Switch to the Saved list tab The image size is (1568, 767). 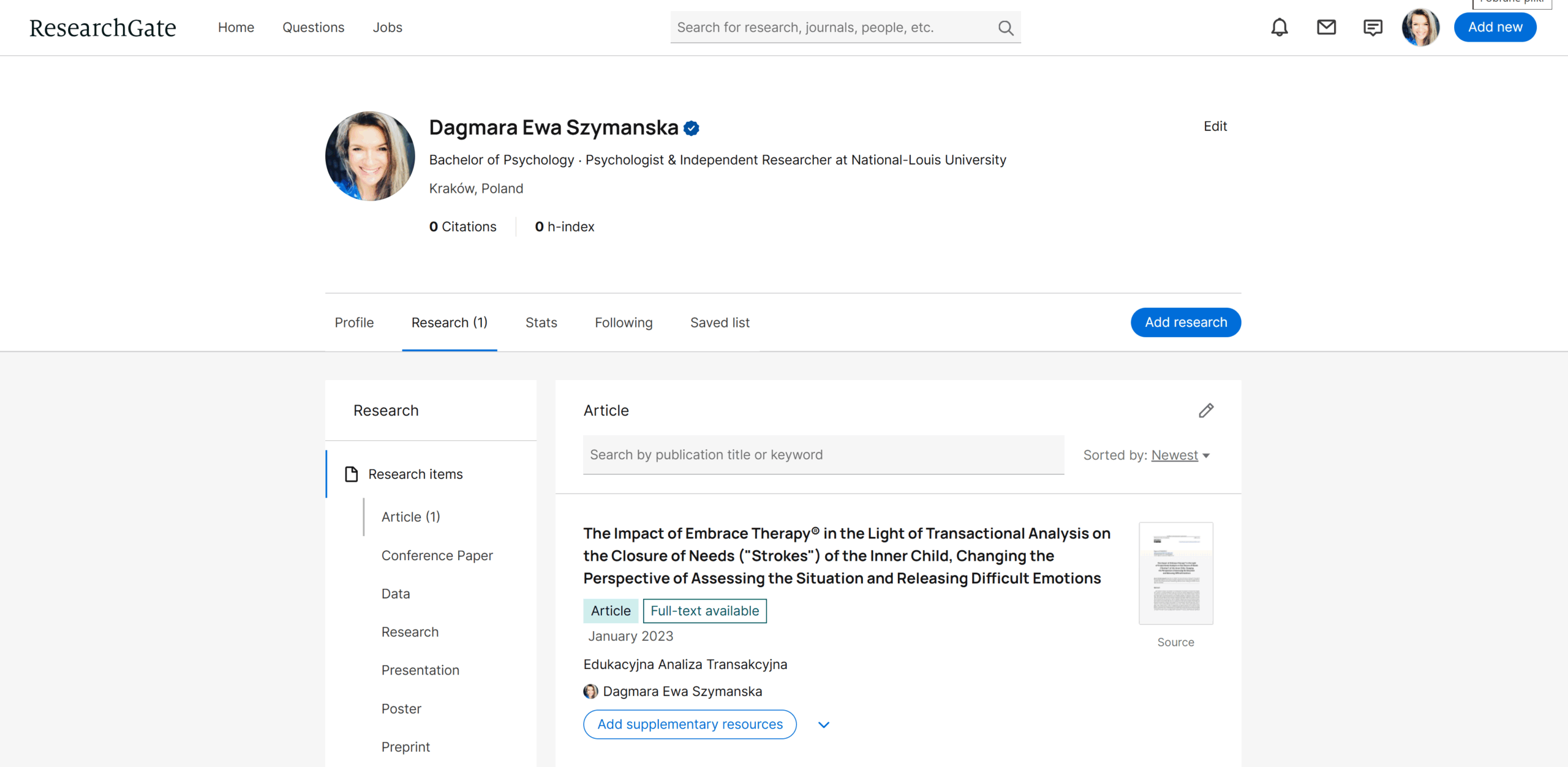coord(720,323)
